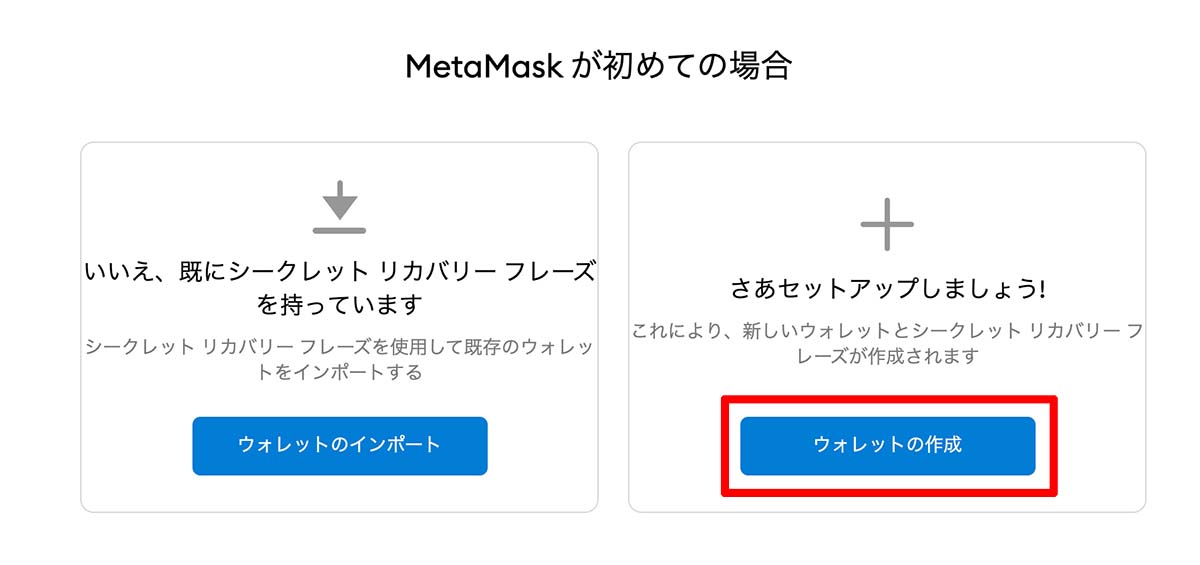Click the さあセットアップしましょう! heading
Image resolution: width=1200 pixels, height=565 pixels.
click(887, 290)
